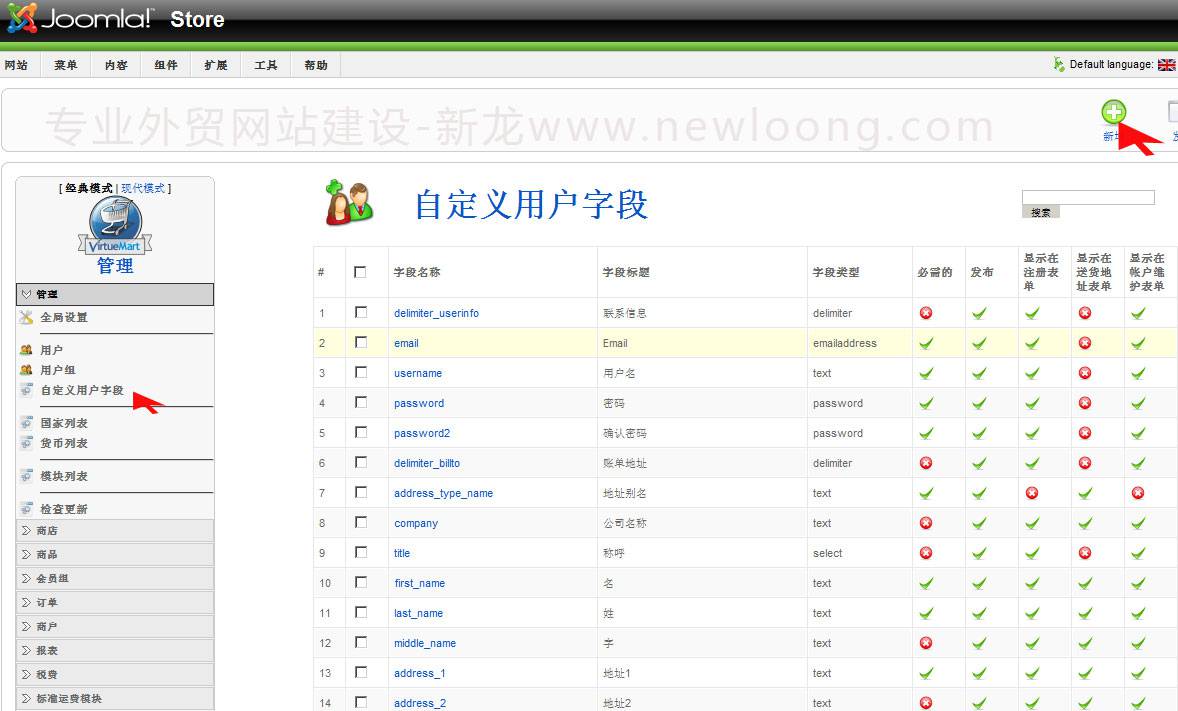Open the username field link in the table
Image resolution: width=1178 pixels, height=711 pixels.
tap(417, 373)
